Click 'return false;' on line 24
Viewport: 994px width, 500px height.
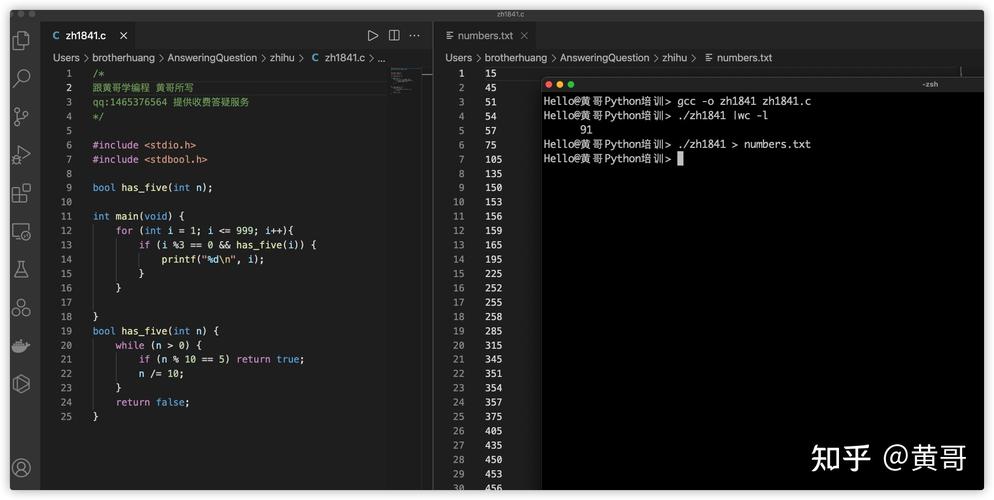pyautogui.click(x=152, y=402)
